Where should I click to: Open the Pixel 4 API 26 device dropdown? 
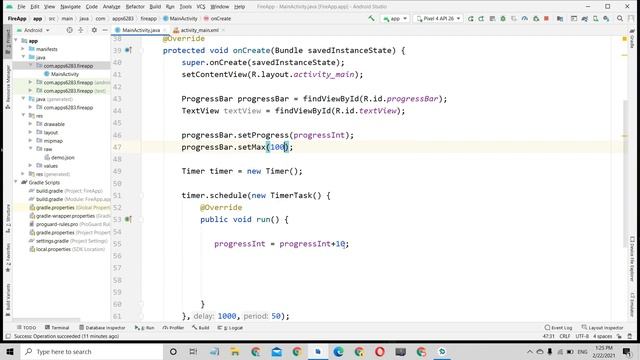(x=438, y=18)
